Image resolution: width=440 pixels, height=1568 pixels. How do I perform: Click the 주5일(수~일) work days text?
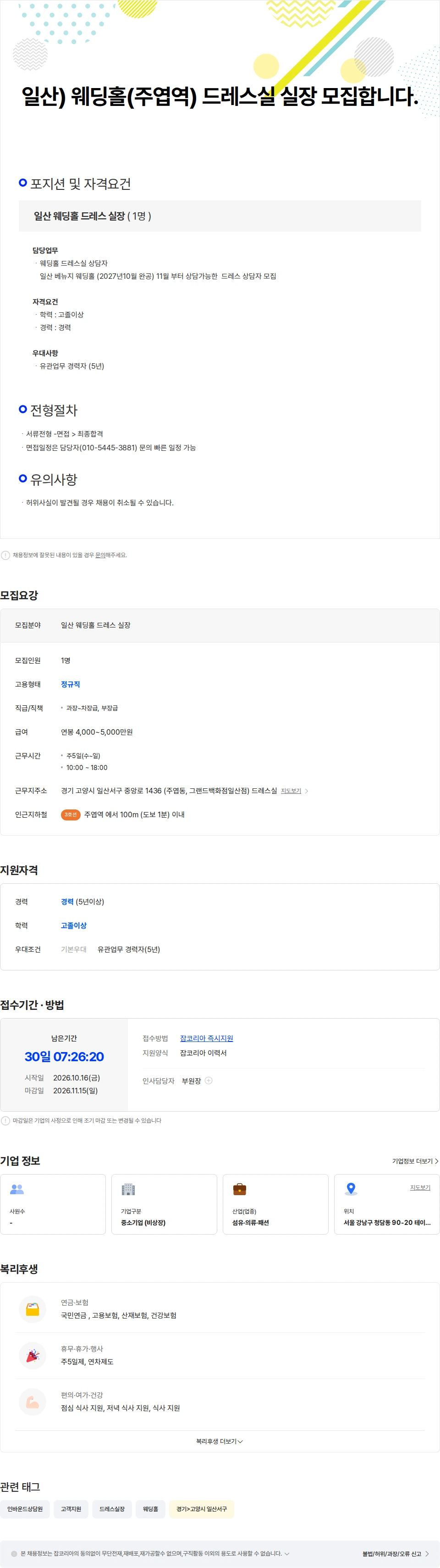tap(83, 755)
